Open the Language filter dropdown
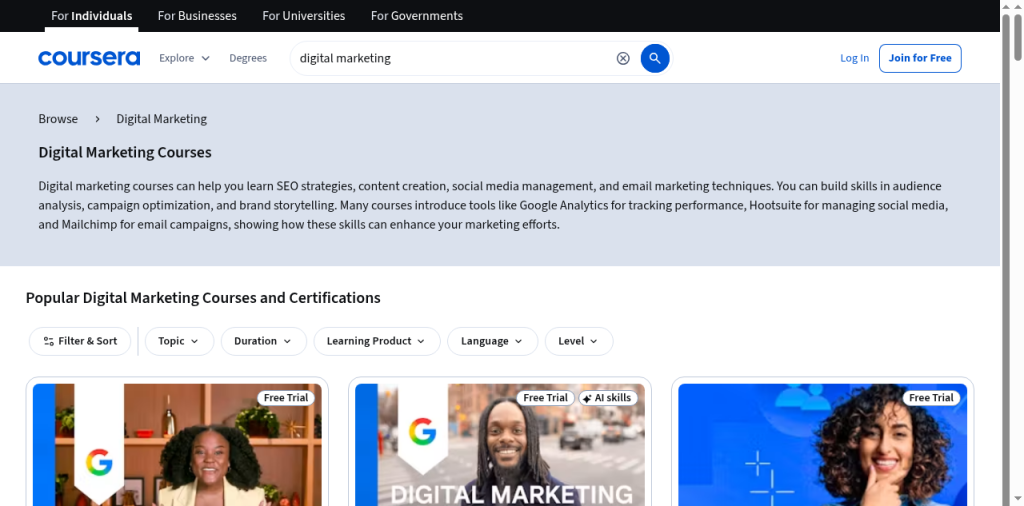The image size is (1024, 506). coord(492,341)
